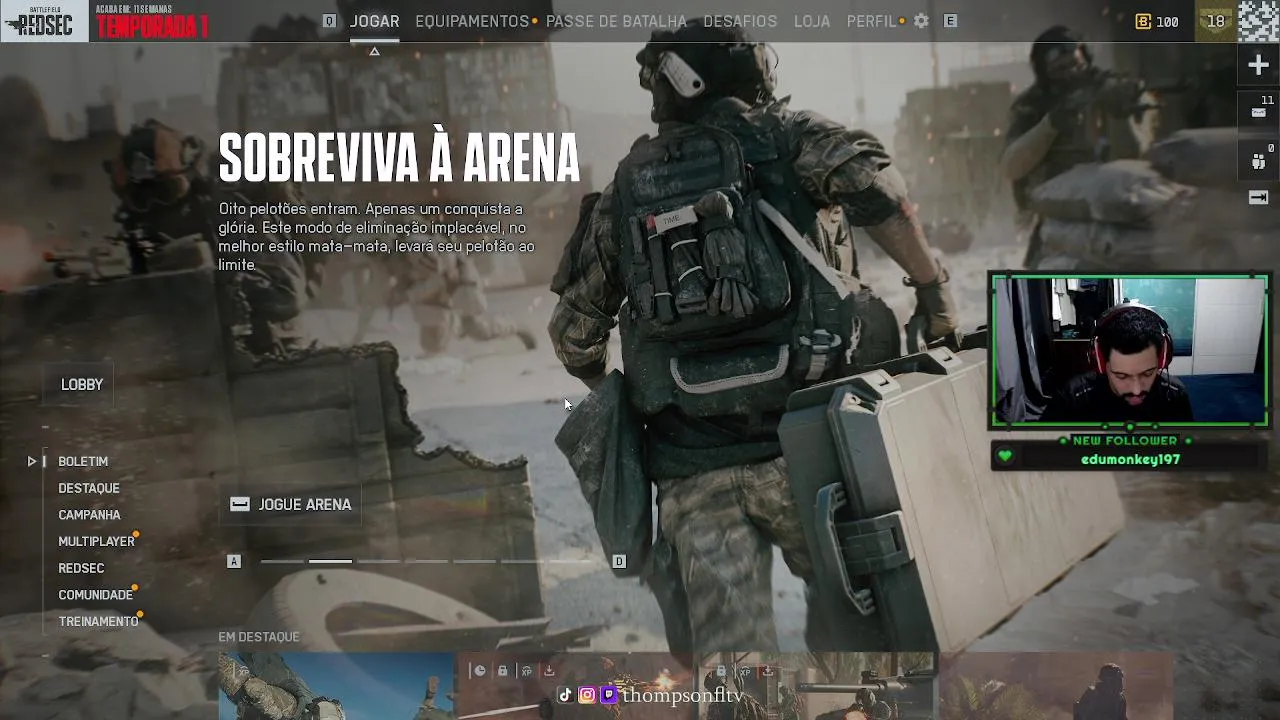
Task: Click the Q key previous-tab icon
Action: tap(329, 21)
